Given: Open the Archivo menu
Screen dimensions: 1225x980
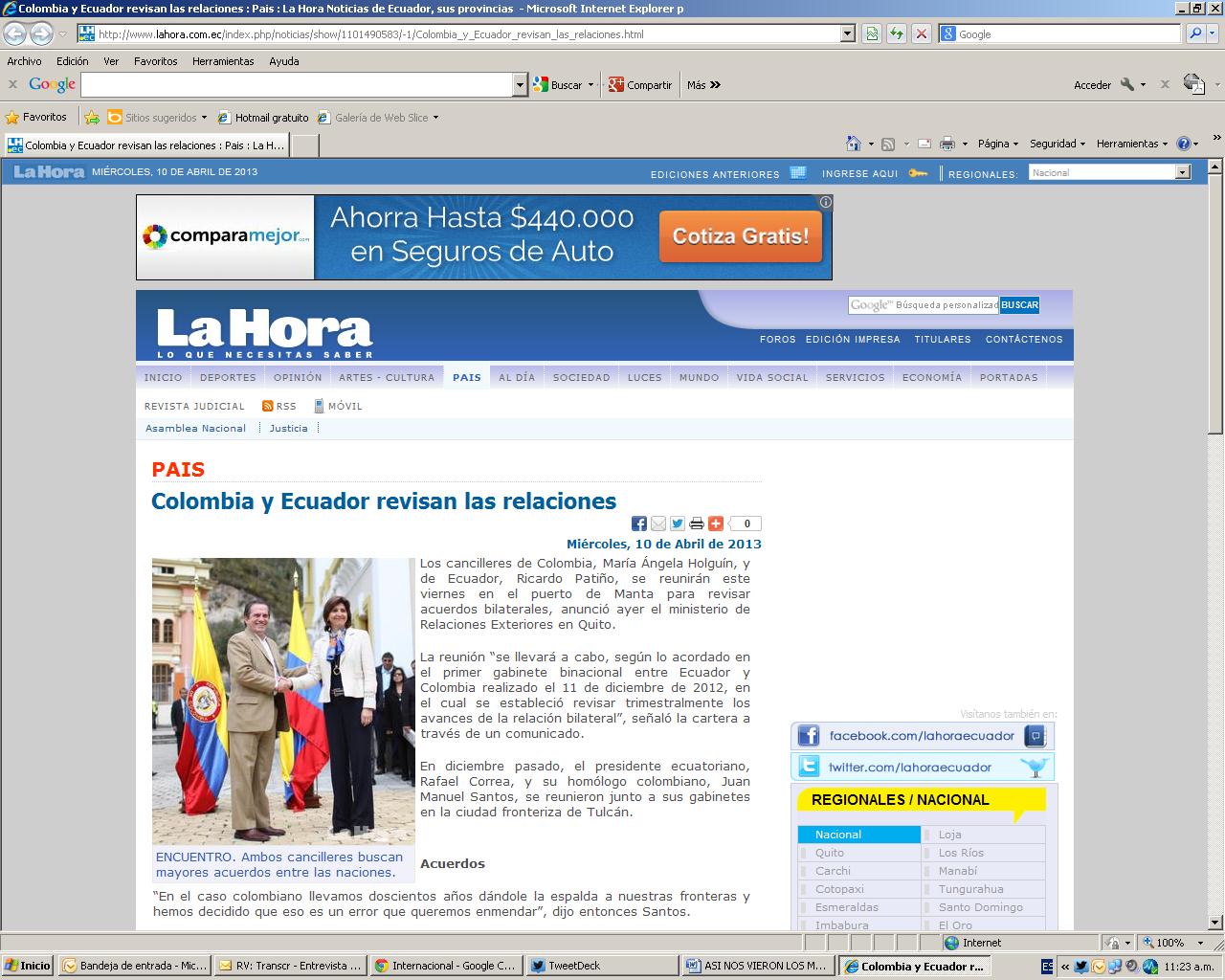Looking at the screenshot, I should point(24,61).
